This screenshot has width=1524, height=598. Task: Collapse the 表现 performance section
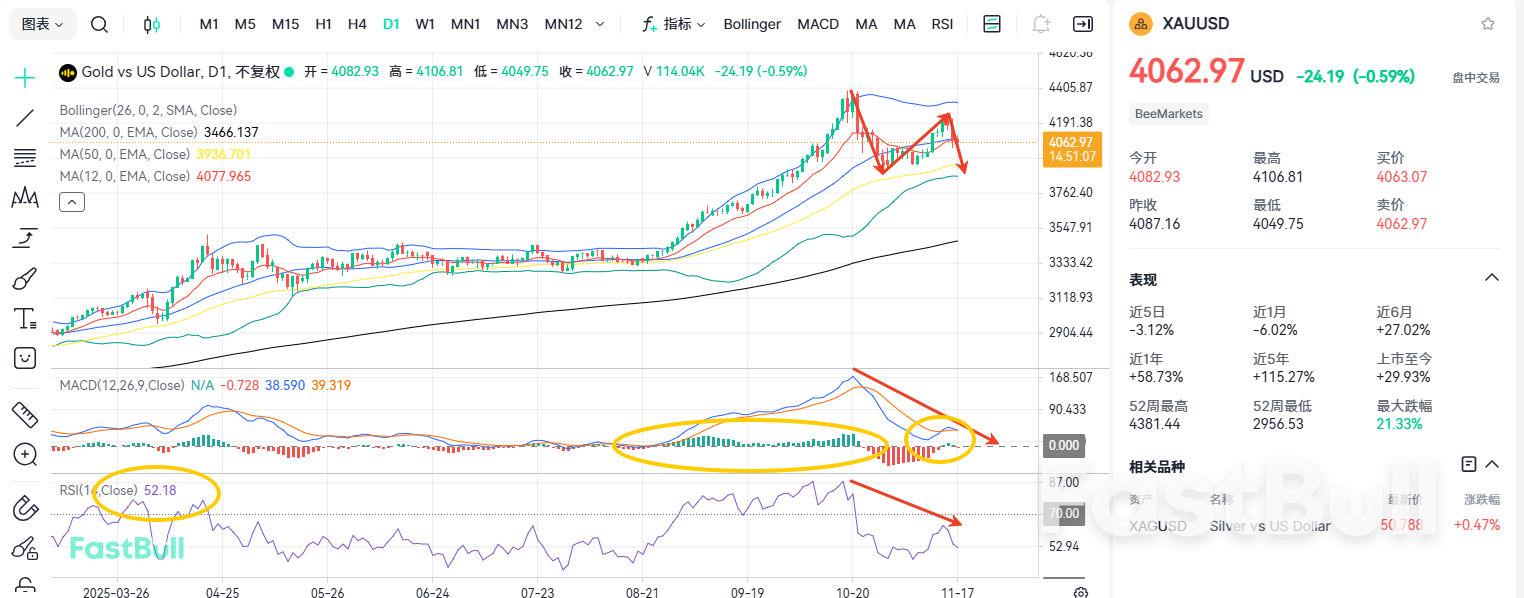pyautogui.click(x=1492, y=278)
